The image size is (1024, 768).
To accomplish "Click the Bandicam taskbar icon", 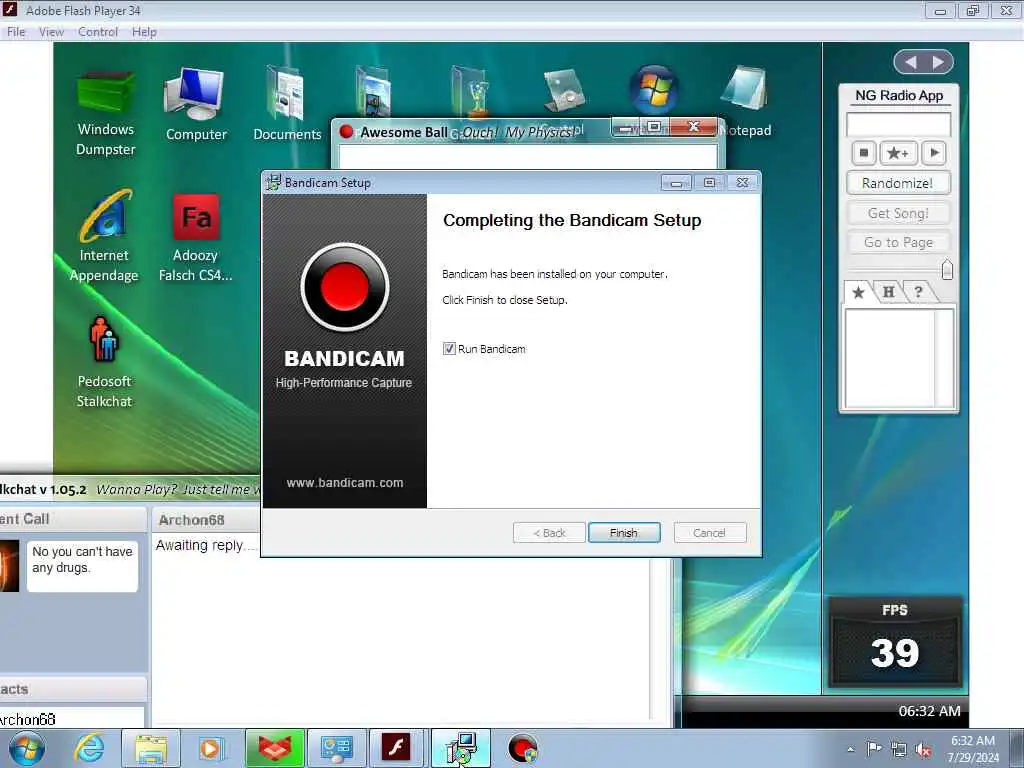I will [x=522, y=748].
